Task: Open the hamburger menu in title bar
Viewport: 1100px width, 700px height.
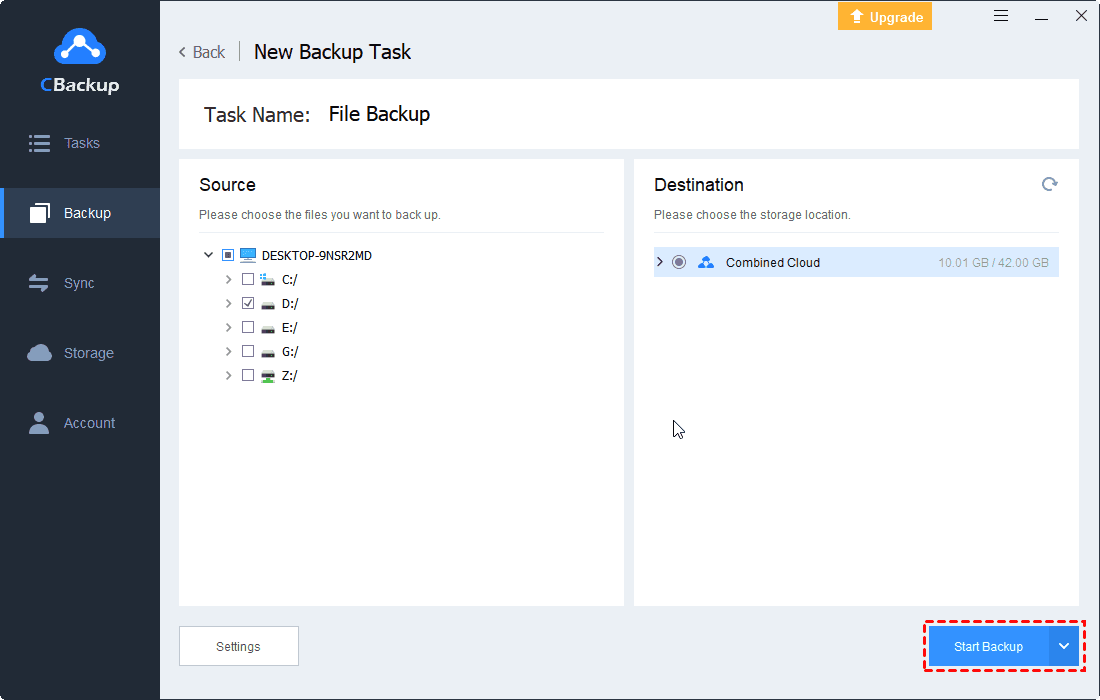Action: [x=1001, y=15]
